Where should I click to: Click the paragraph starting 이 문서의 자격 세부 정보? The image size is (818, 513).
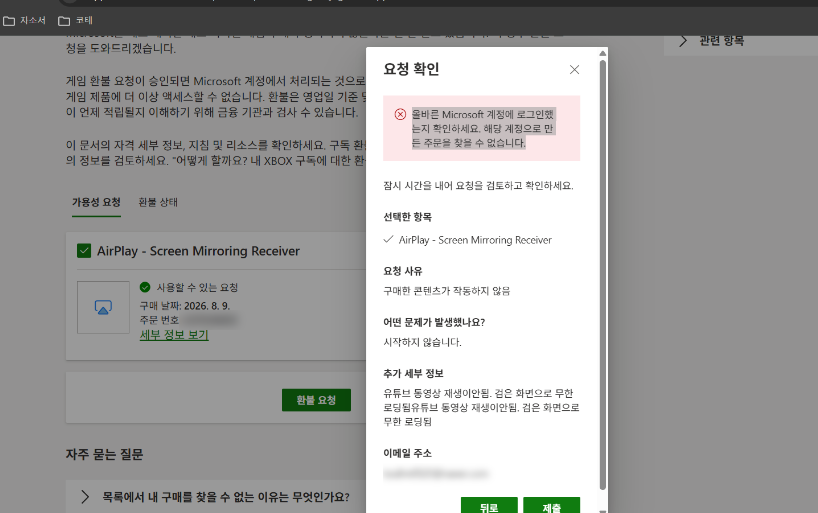[x=215, y=152]
